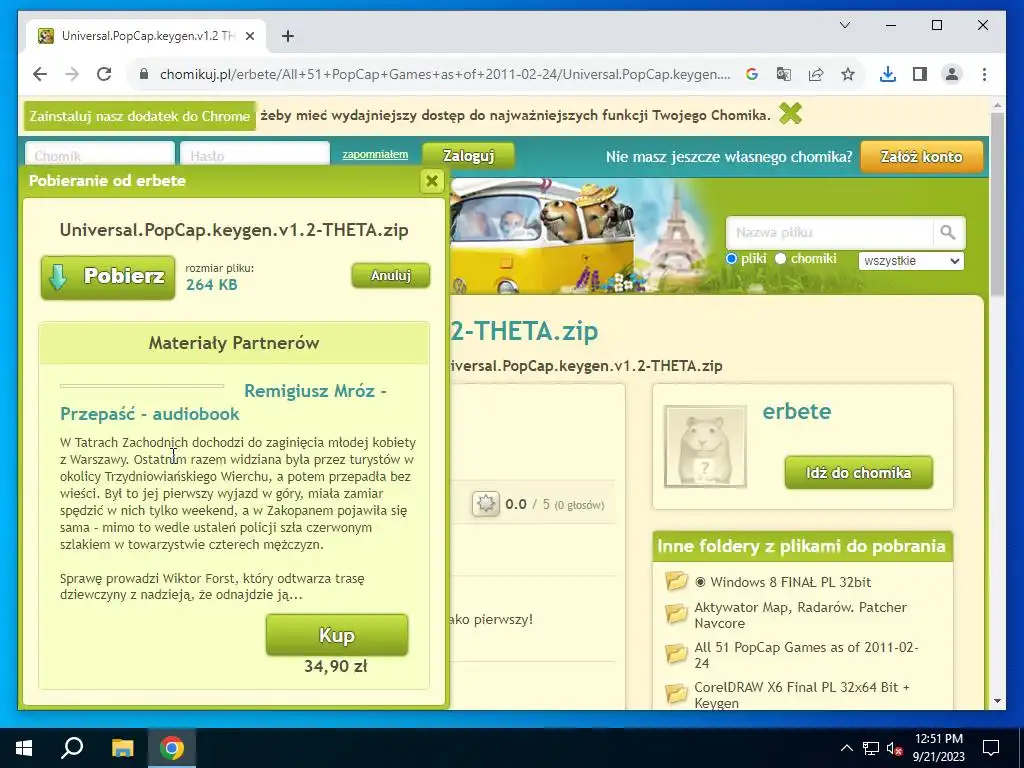This screenshot has height=768, width=1024.
Task: Click the page vertical scrollbar thumb
Action: 997,202
